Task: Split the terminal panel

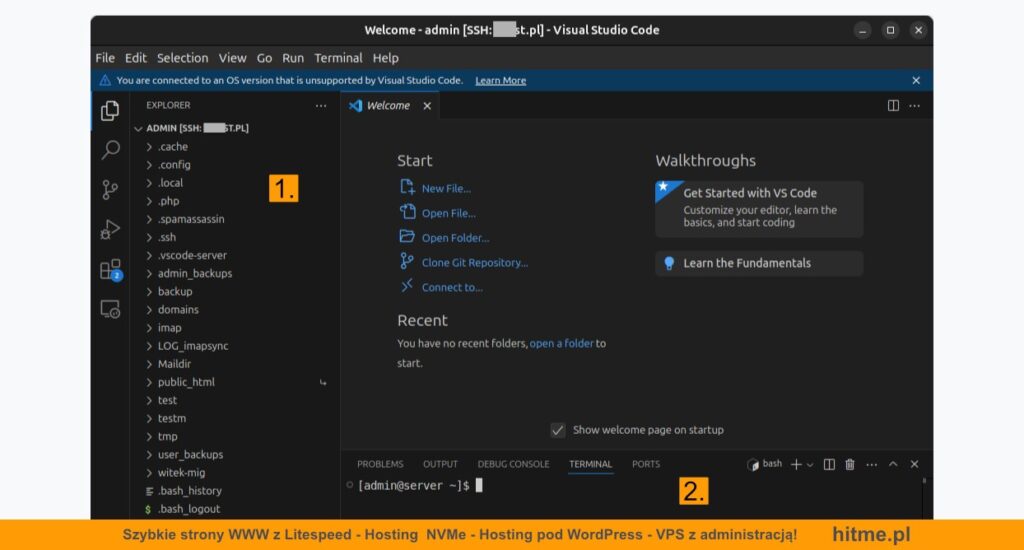Action: (829, 464)
